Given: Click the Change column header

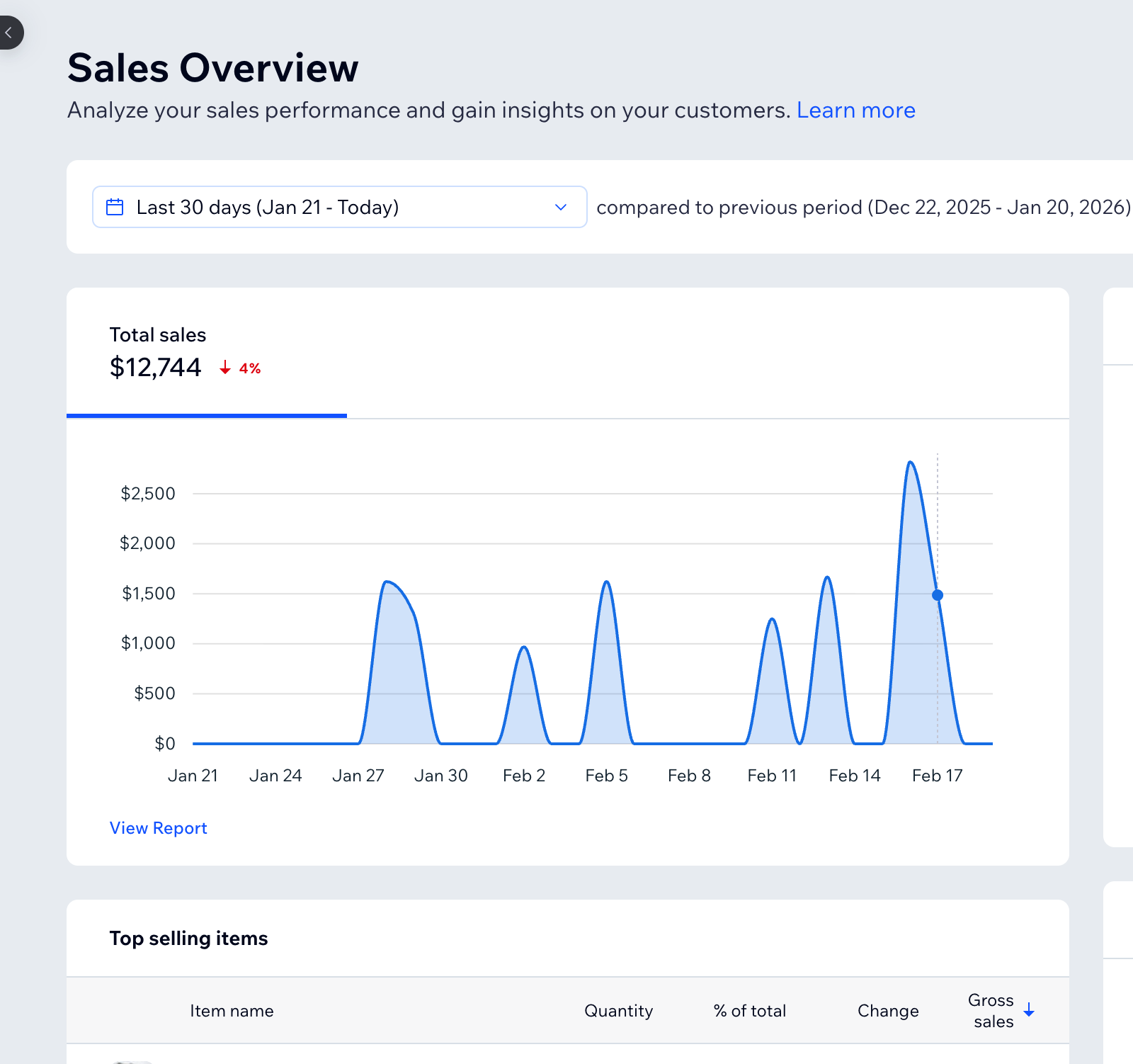Looking at the screenshot, I should pos(888,1011).
